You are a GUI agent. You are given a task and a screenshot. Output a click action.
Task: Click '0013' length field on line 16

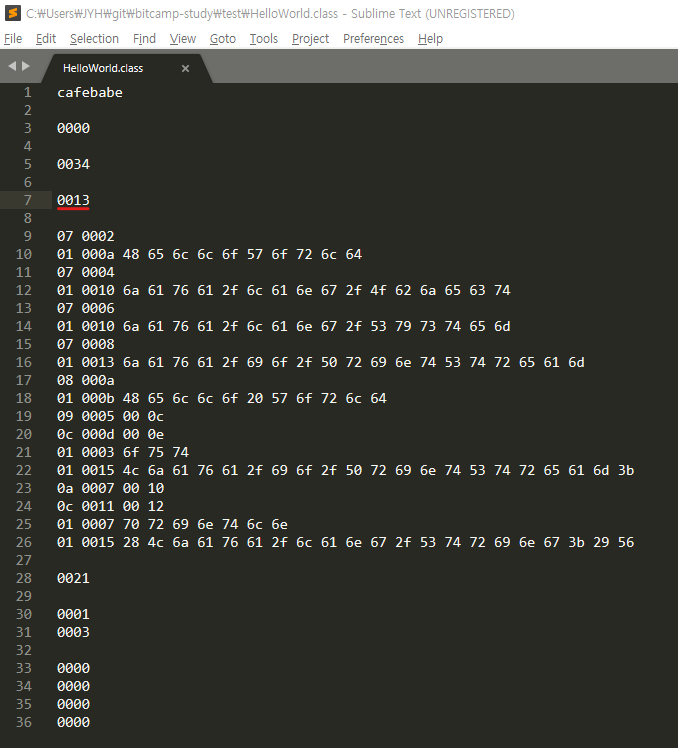98,363
